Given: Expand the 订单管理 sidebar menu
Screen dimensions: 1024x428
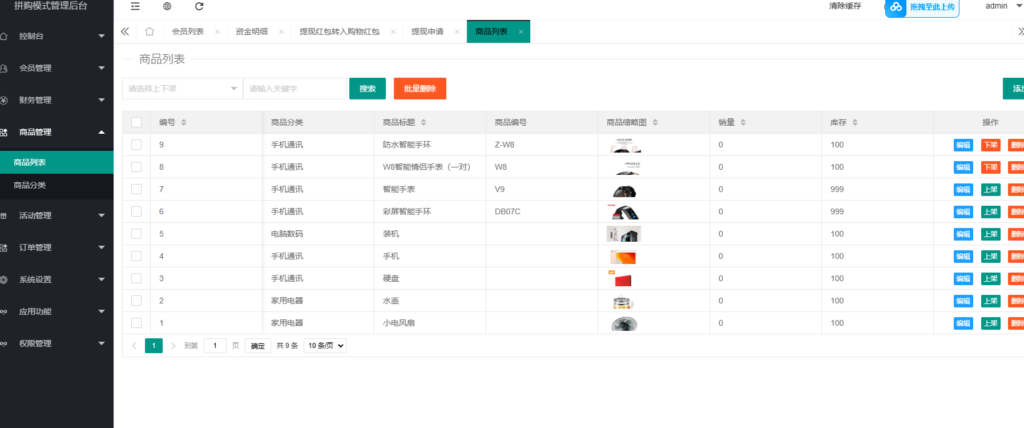Looking at the screenshot, I should pos(56,248).
